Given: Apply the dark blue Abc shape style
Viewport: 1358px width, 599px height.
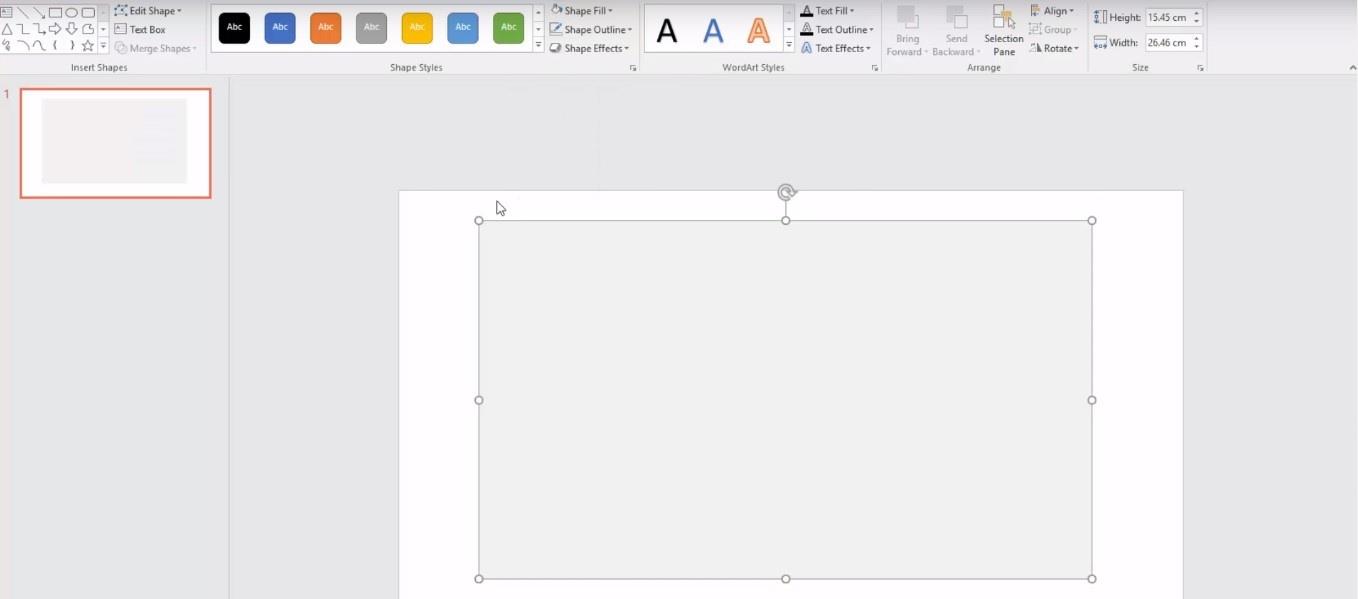Looking at the screenshot, I should [x=280, y=28].
